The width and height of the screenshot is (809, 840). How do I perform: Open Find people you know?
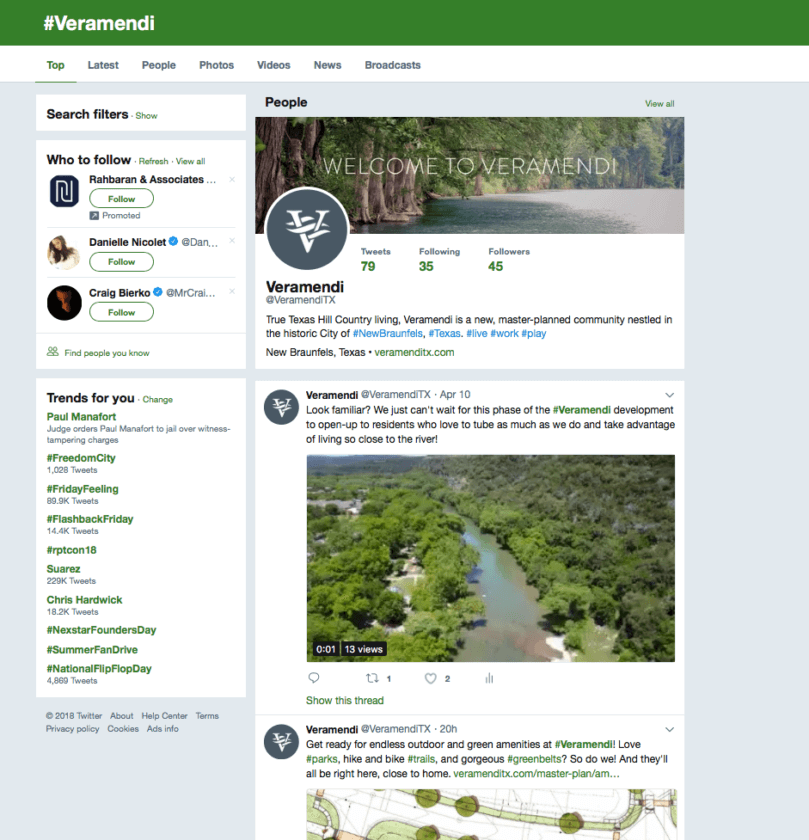point(107,353)
